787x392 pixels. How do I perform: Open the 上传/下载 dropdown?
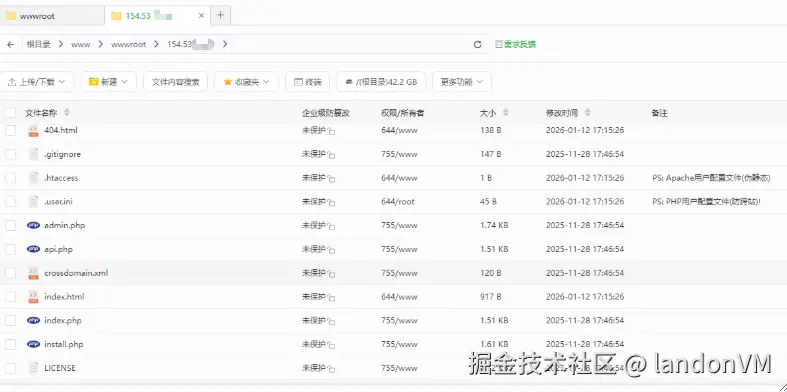pyautogui.click(x=37, y=82)
